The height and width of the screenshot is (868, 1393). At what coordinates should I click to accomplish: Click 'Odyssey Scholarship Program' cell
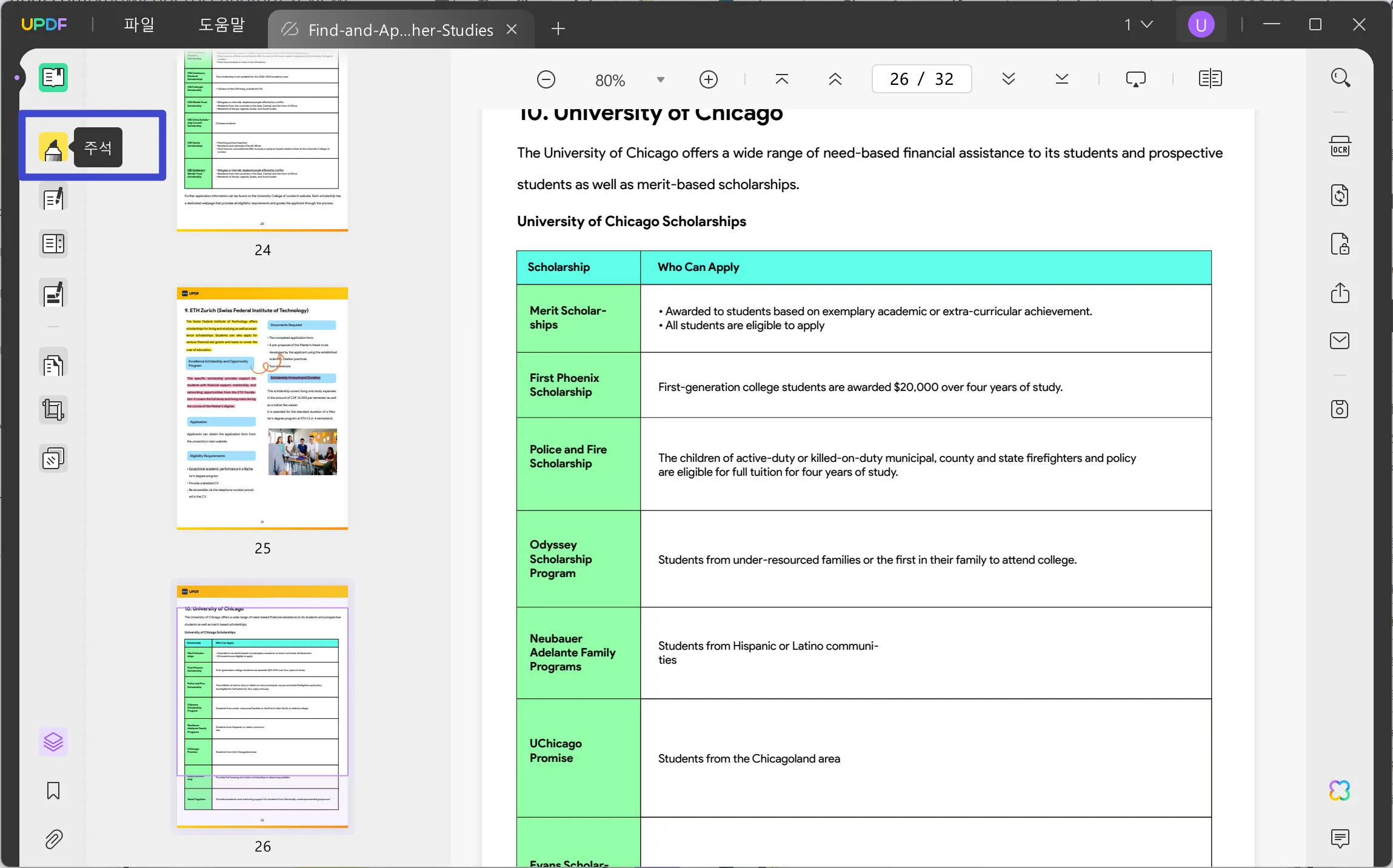[578, 559]
